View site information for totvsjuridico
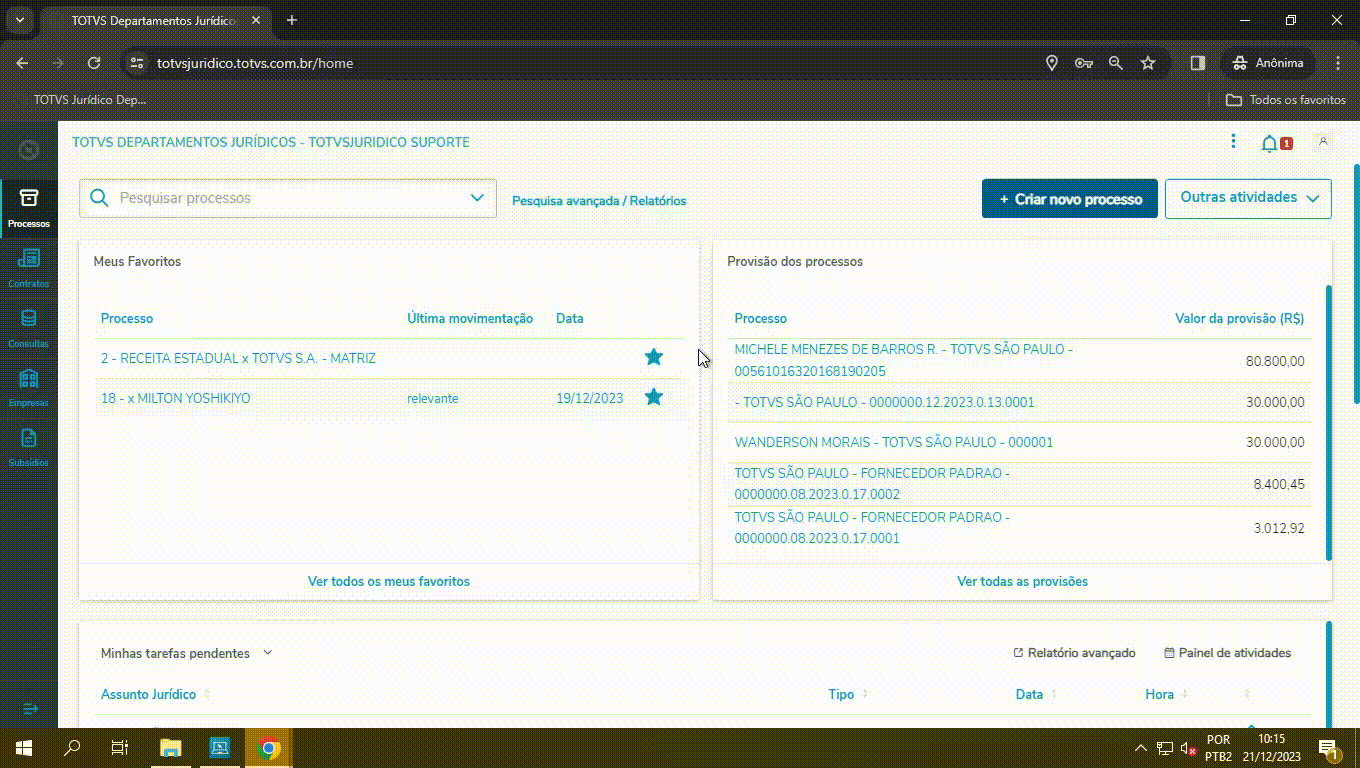The height and width of the screenshot is (768, 1360). coord(137,63)
